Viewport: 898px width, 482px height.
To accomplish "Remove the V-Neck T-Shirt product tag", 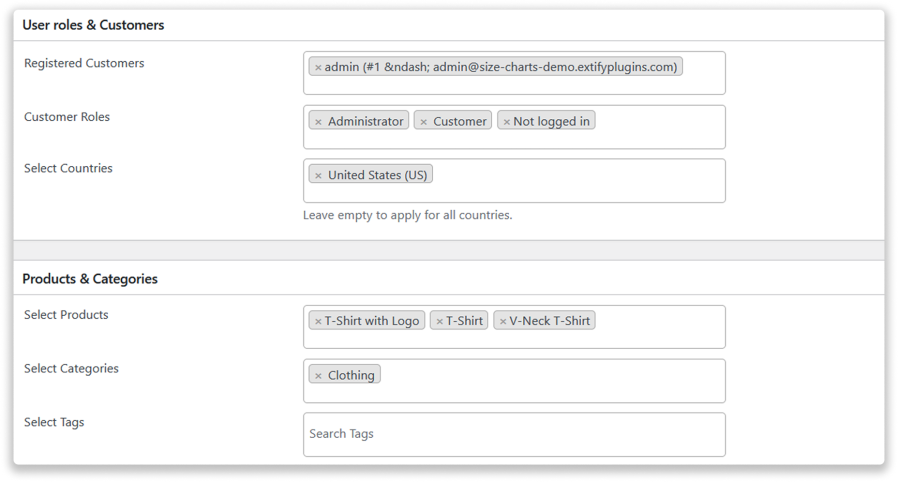I will click(503, 322).
